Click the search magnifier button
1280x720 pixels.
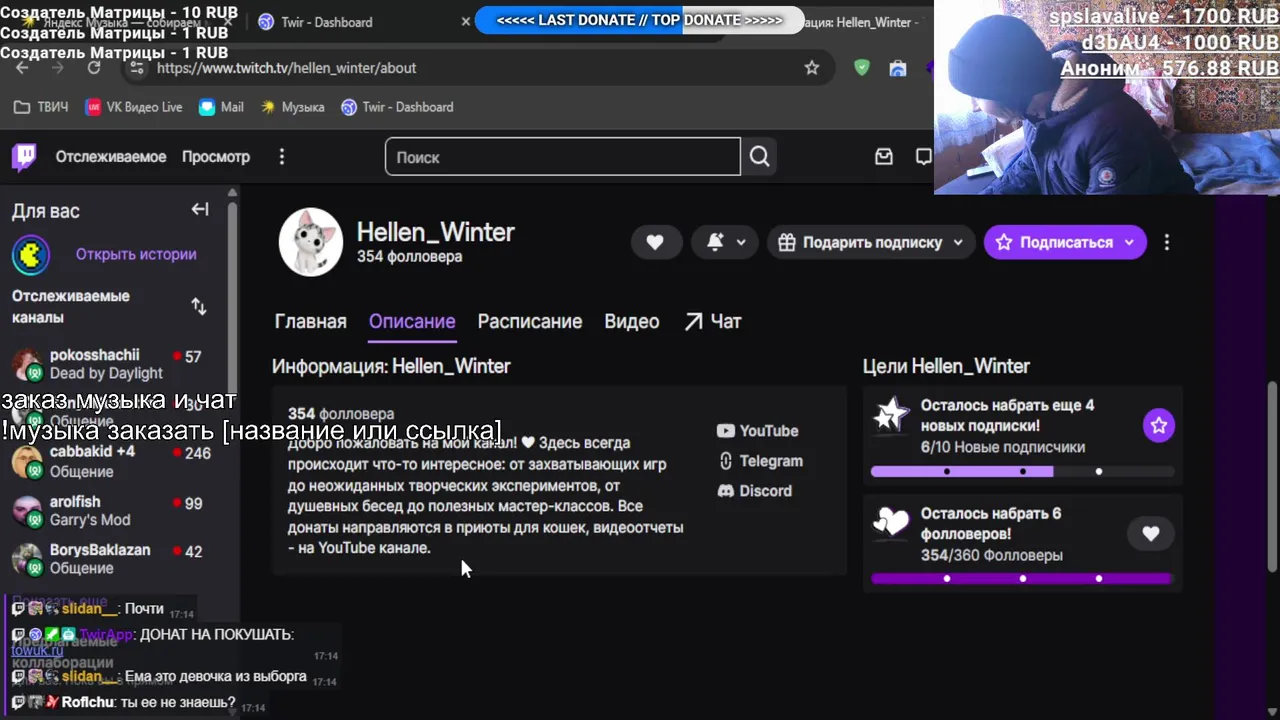760,157
